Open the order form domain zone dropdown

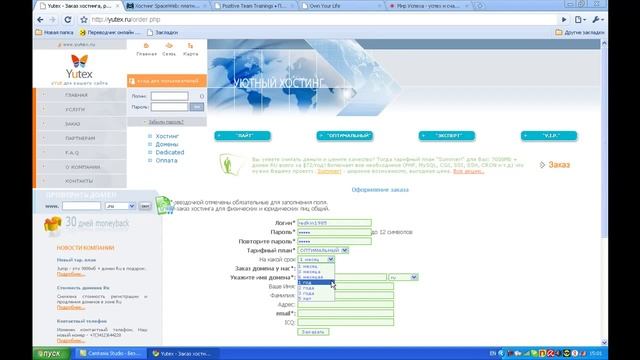point(403,277)
